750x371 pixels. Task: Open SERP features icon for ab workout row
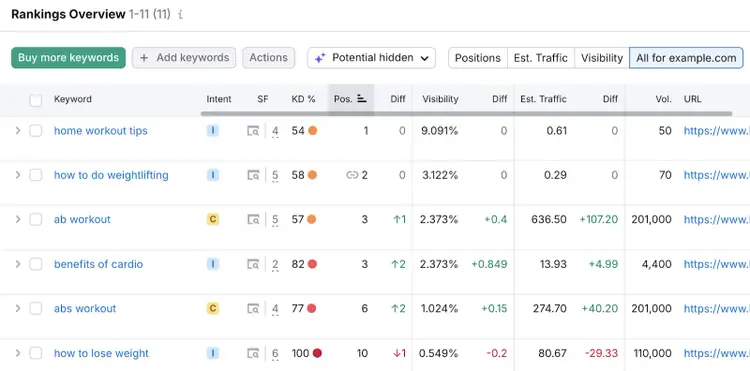point(253,220)
